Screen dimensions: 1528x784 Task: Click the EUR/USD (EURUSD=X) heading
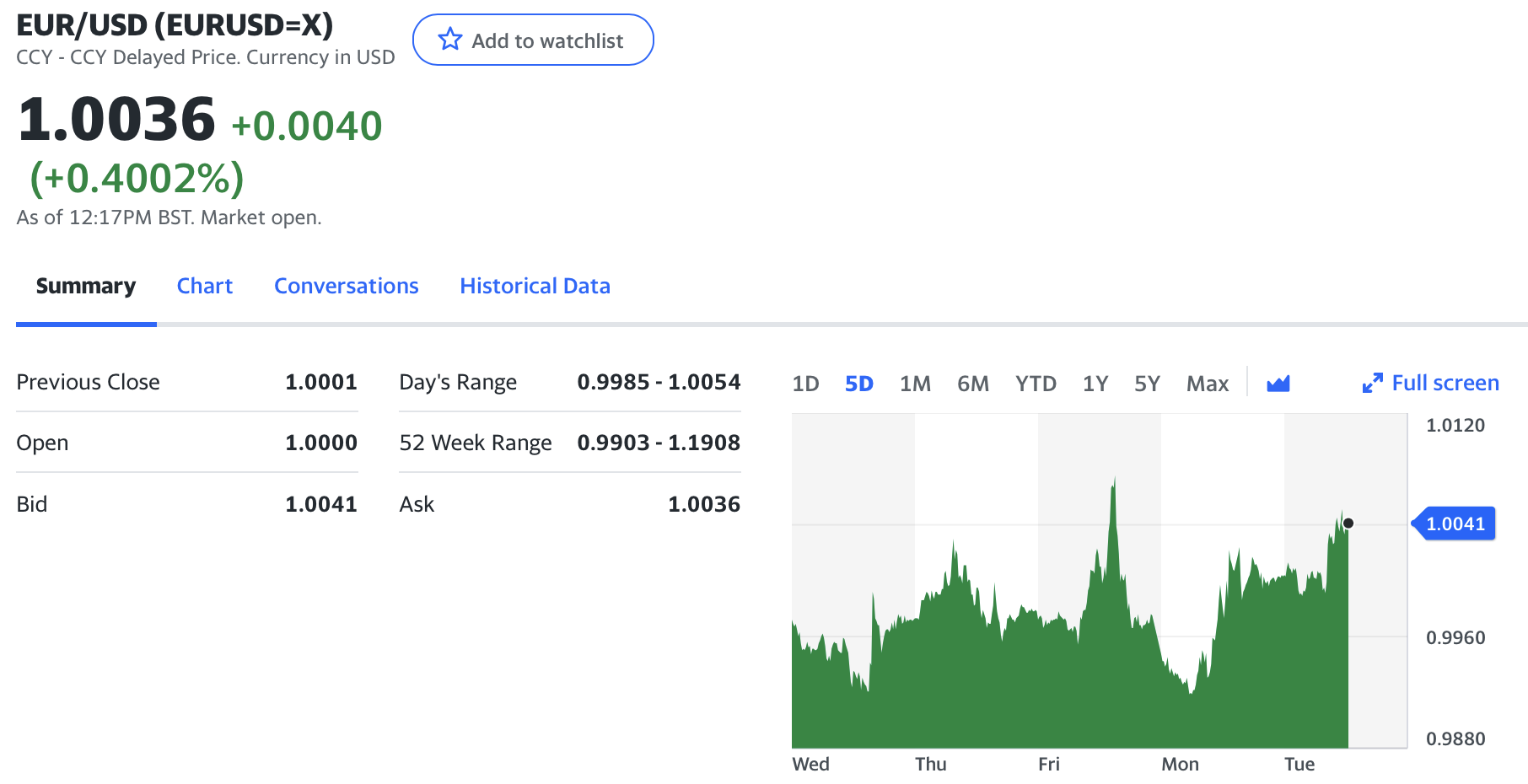click(x=175, y=24)
